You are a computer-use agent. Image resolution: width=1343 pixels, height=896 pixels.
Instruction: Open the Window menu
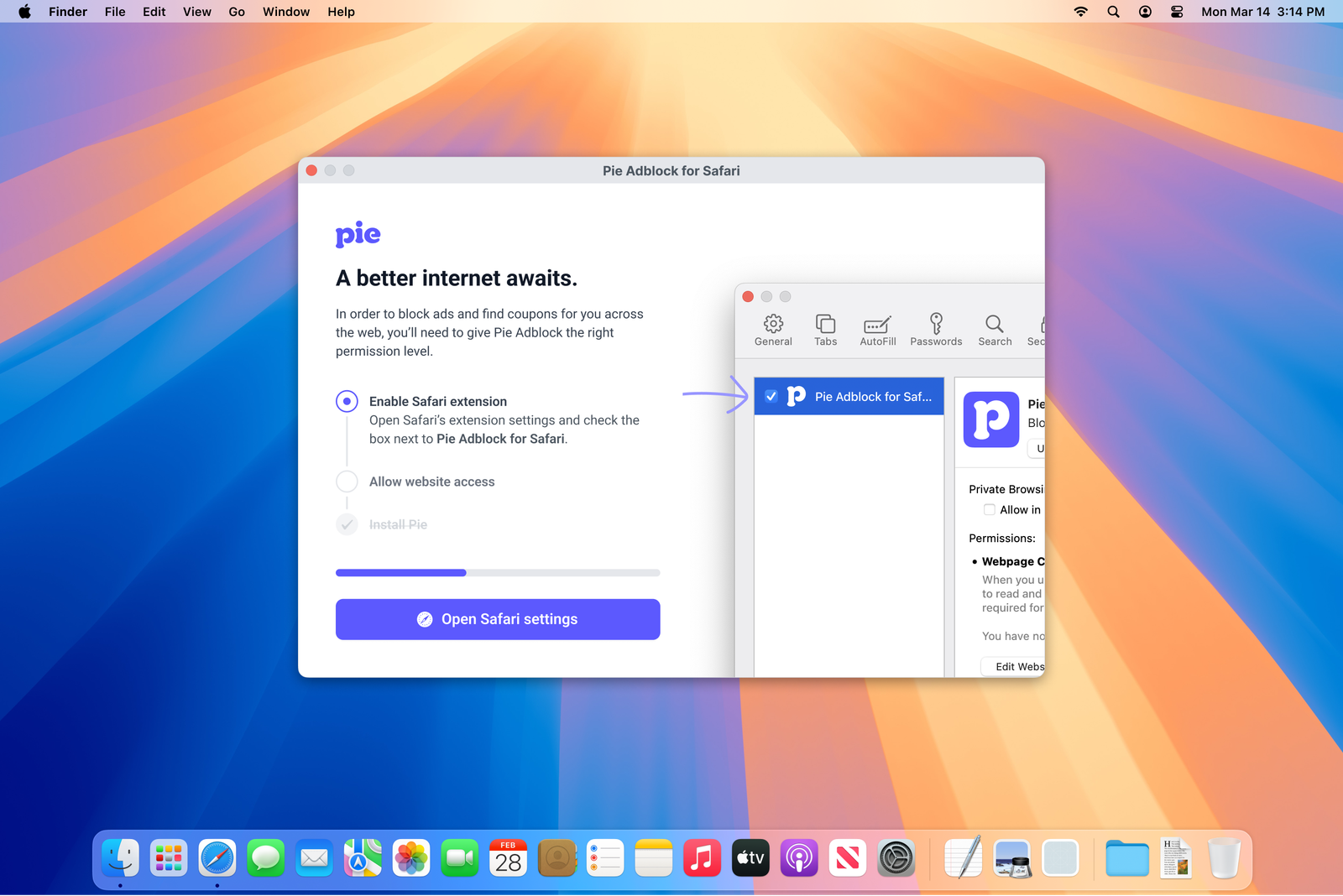(x=285, y=12)
